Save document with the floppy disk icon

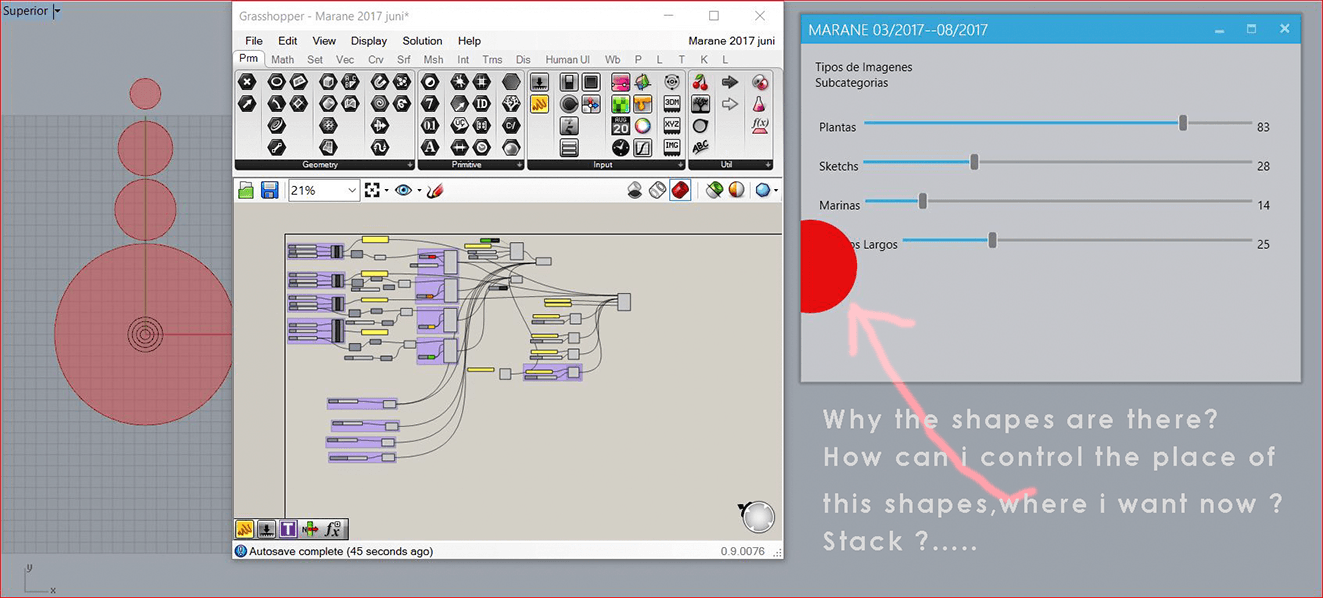pos(270,190)
